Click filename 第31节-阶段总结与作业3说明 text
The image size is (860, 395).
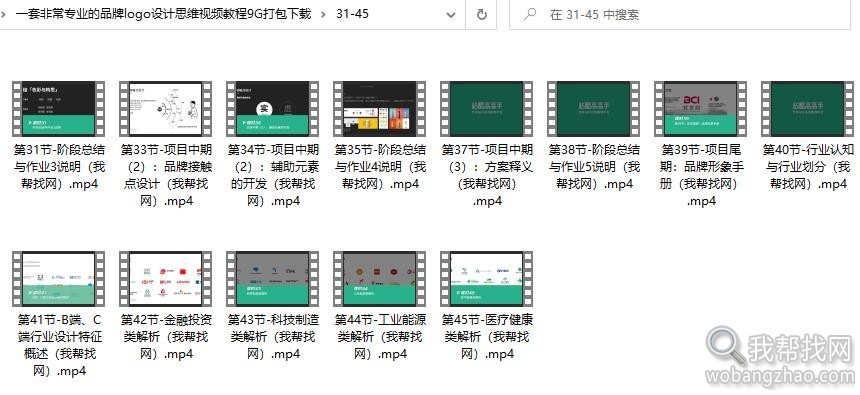click(59, 167)
